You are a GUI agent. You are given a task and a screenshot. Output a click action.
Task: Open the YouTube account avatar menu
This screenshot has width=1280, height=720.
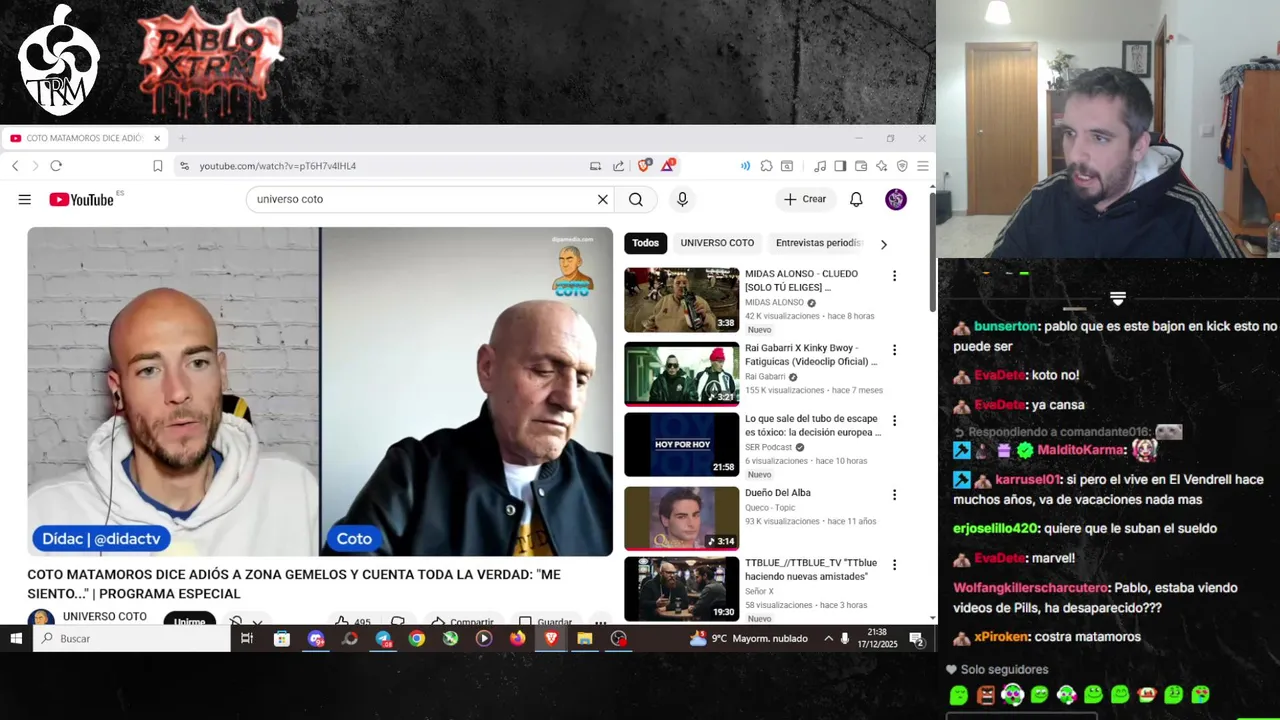[896, 199]
